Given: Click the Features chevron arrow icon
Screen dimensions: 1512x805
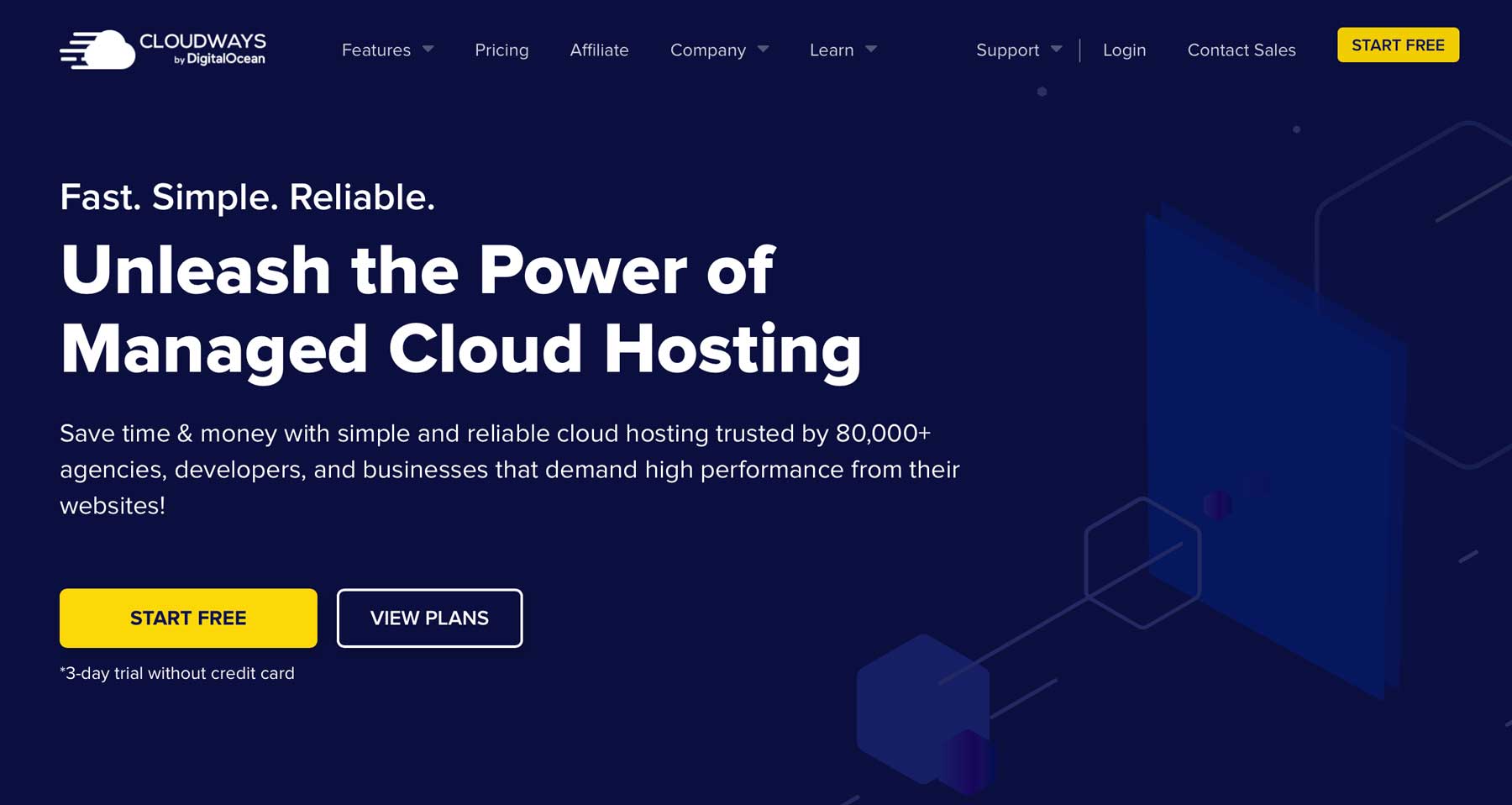Looking at the screenshot, I should (x=427, y=50).
